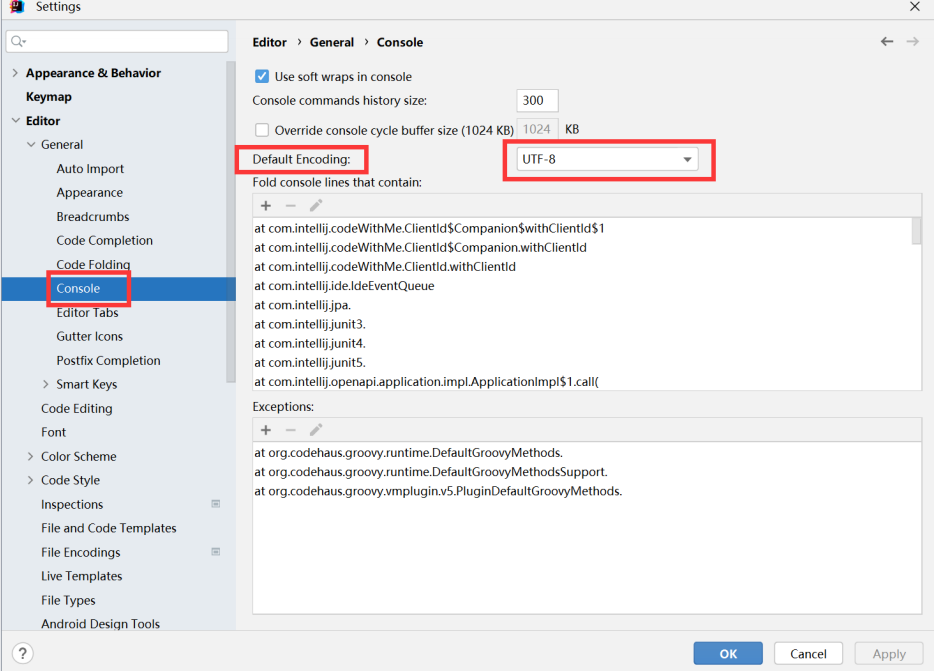The image size is (934, 671).
Task: Select ClientId.withClientId fold line
Action: pos(385,266)
